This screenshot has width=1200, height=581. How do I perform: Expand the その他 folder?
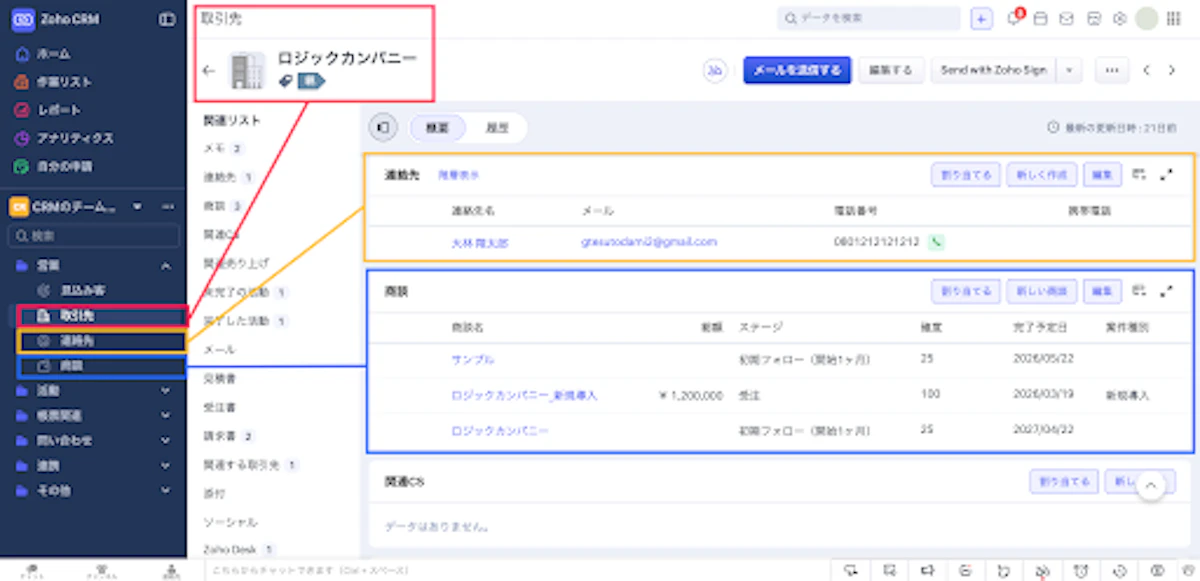166,491
